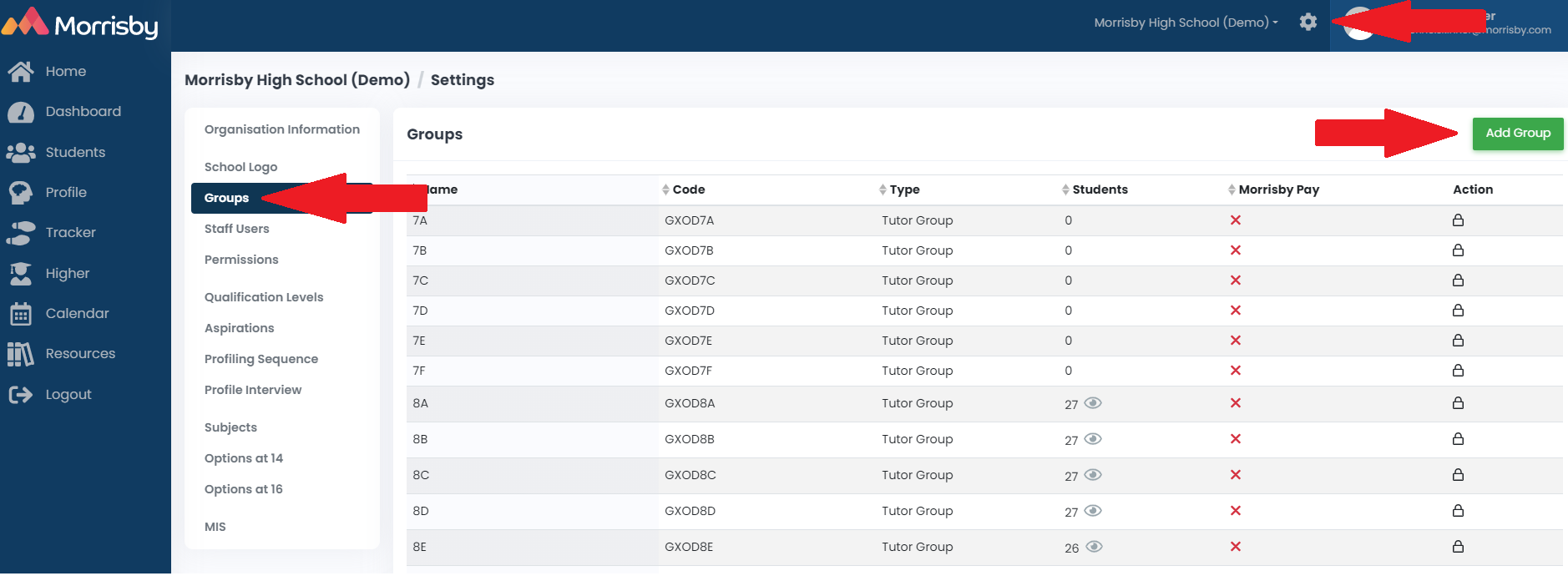Image resolution: width=1568 pixels, height=576 pixels.
Task: Click the Students people icon
Action: 21,153
